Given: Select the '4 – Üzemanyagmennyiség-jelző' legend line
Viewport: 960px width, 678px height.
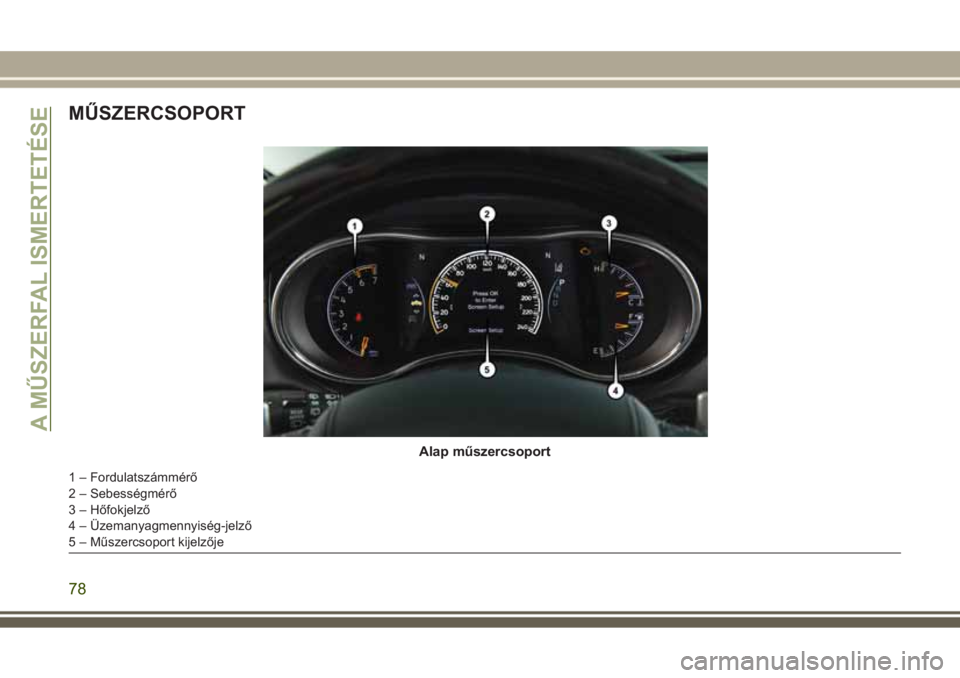Looking at the screenshot, I should tap(160, 525).
